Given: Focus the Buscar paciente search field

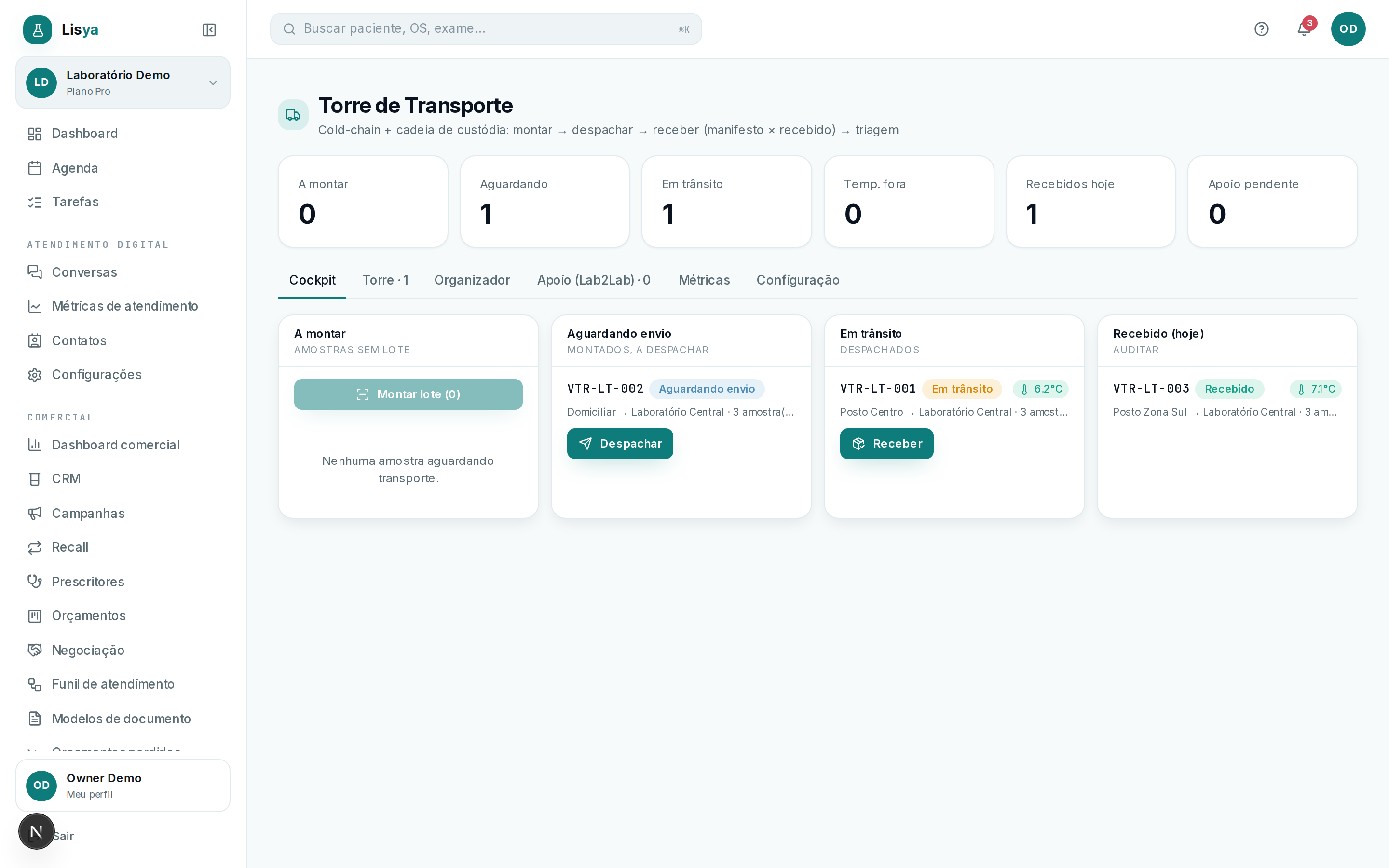Looking at the screenshot, I should click(486, 29).
